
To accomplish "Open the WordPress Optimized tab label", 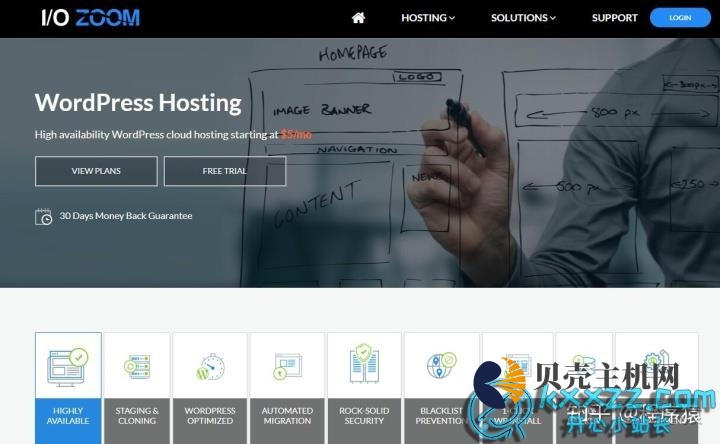I will pos(210,416).
